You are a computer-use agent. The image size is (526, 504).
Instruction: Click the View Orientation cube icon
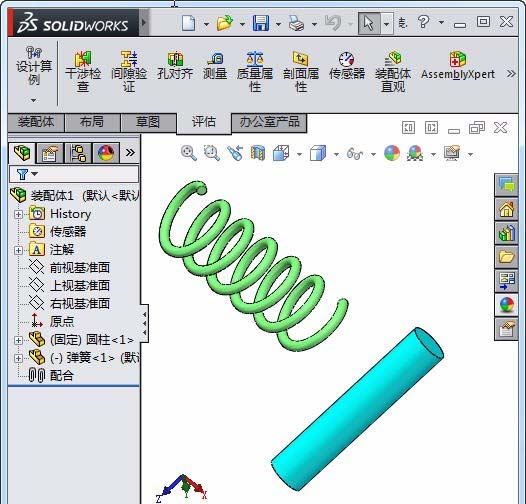click(281, 153)
